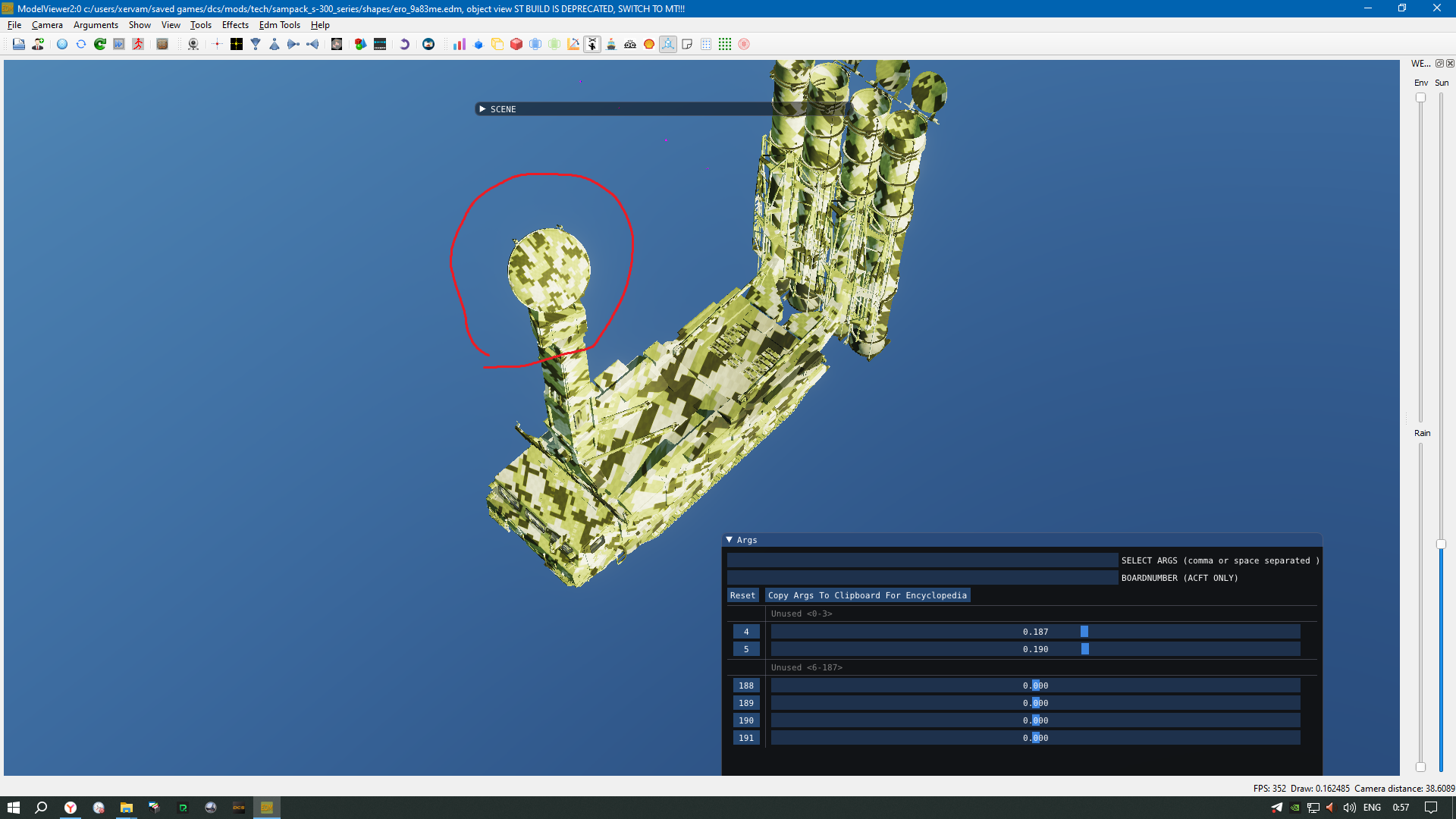
Task: Toggle the highlighted connector nodes toolbar button
Action: click(668, 44)
